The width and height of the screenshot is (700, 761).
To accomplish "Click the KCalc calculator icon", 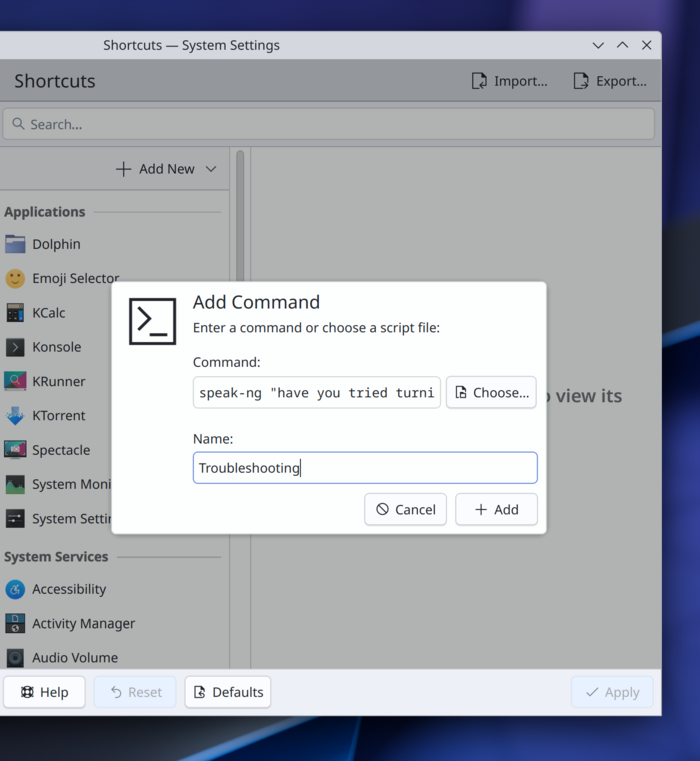I will tap(15, 313).
